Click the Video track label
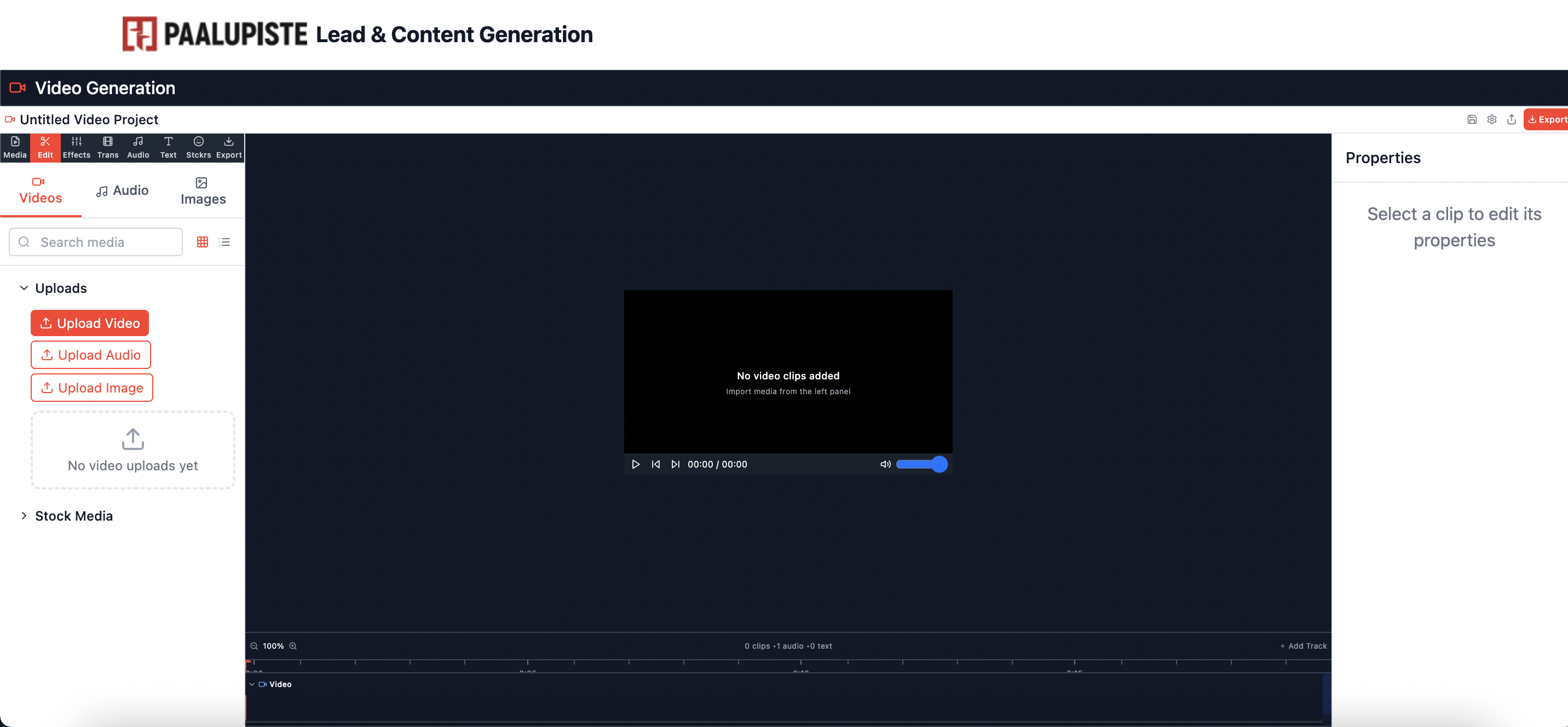 [x=281, y=684]
